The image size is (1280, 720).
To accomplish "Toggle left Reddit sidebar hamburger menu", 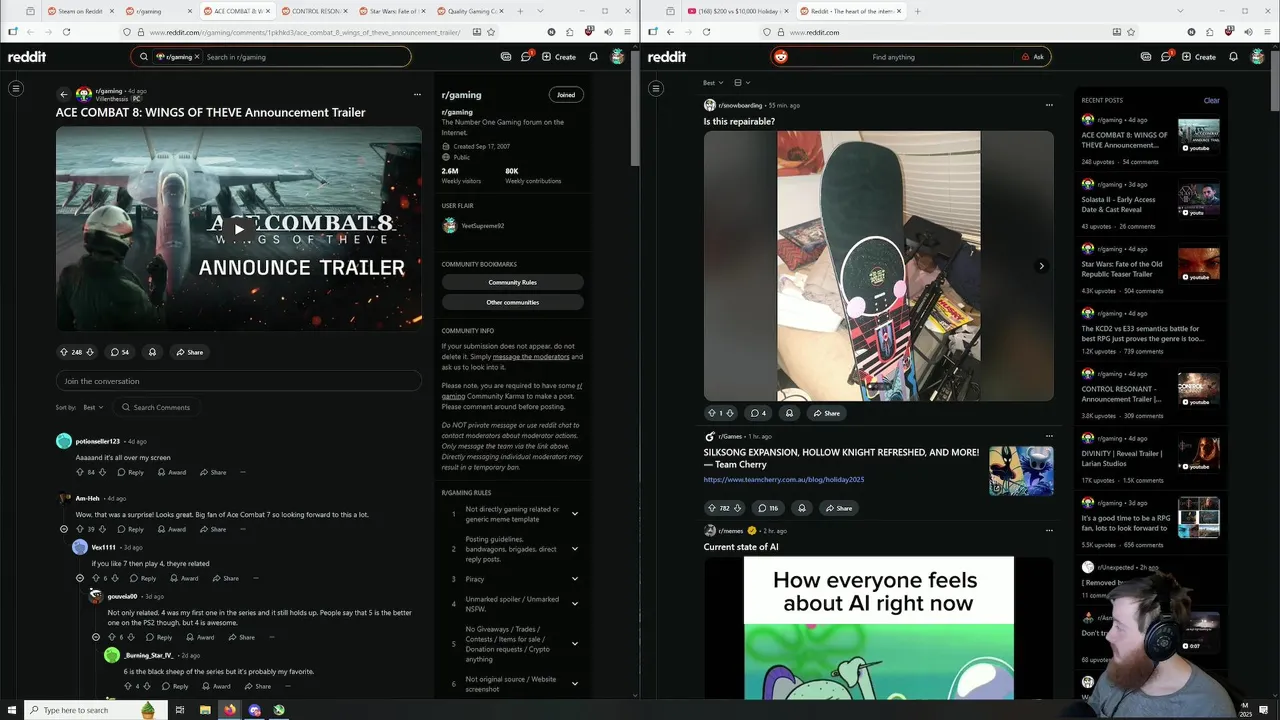I will 16,88.
